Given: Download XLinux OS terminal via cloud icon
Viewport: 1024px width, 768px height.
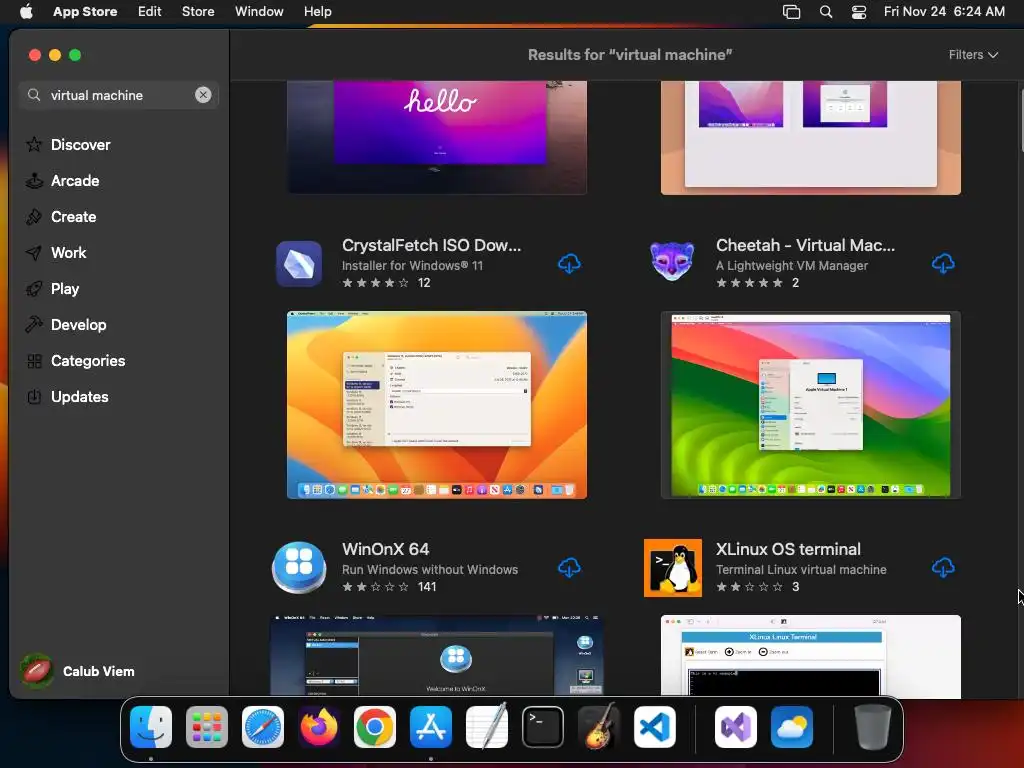Looking at the screenshot, I should point(942,568).
